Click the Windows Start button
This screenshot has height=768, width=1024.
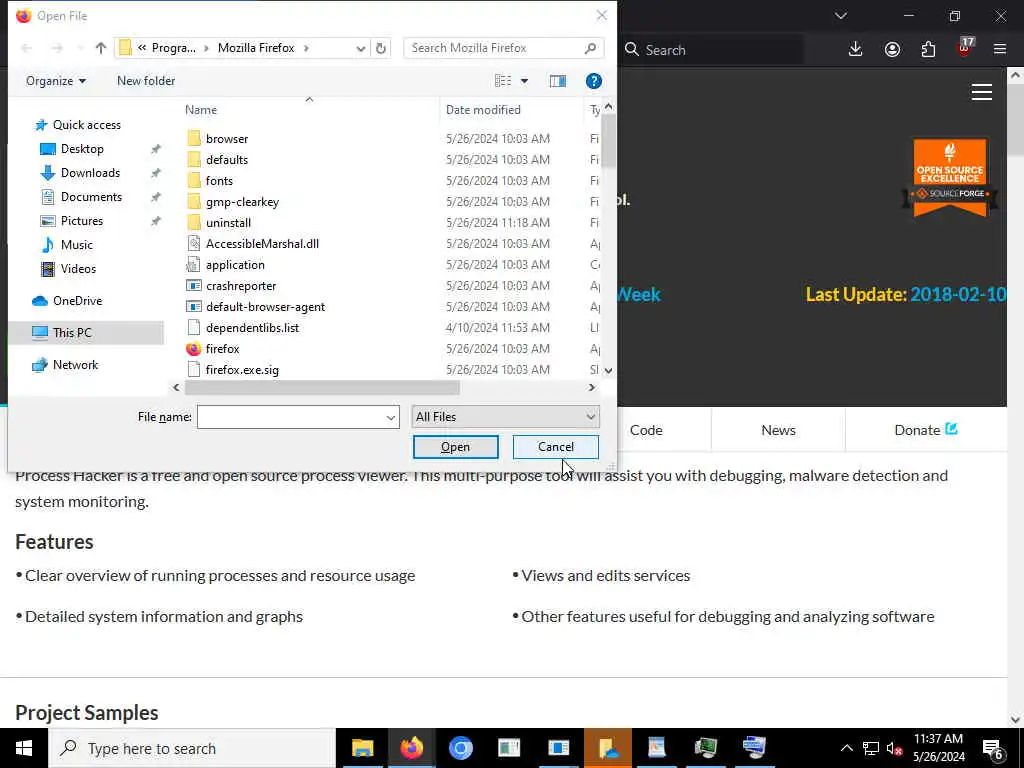pyautogui.click(x=24, y=748)
